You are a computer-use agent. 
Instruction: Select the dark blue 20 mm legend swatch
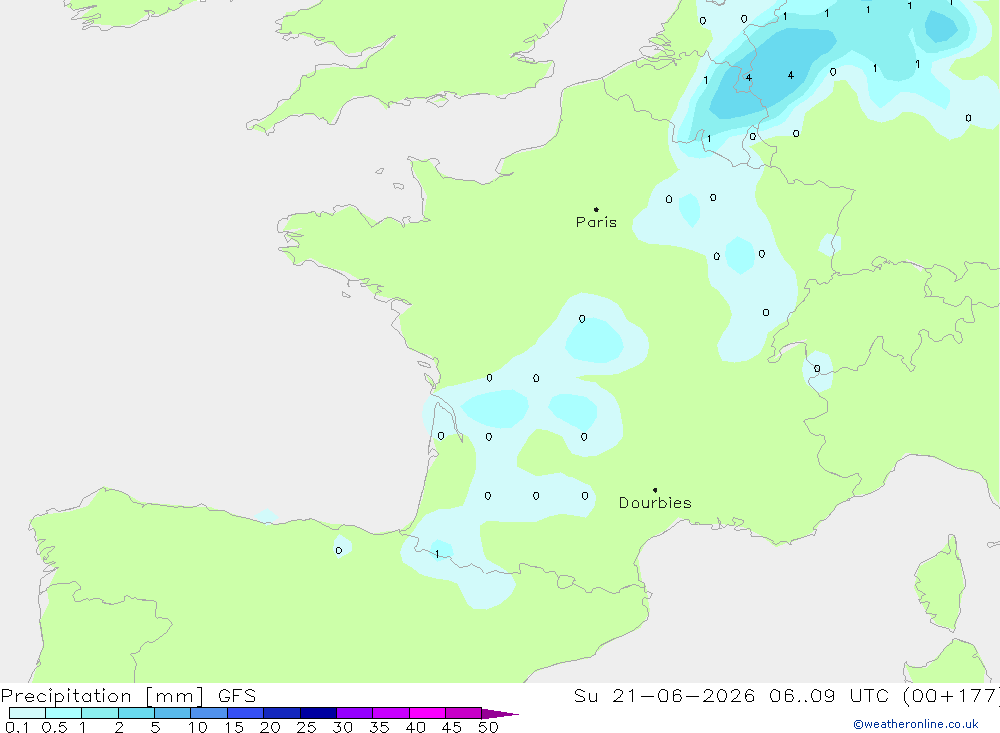click(x=281, y=713)
